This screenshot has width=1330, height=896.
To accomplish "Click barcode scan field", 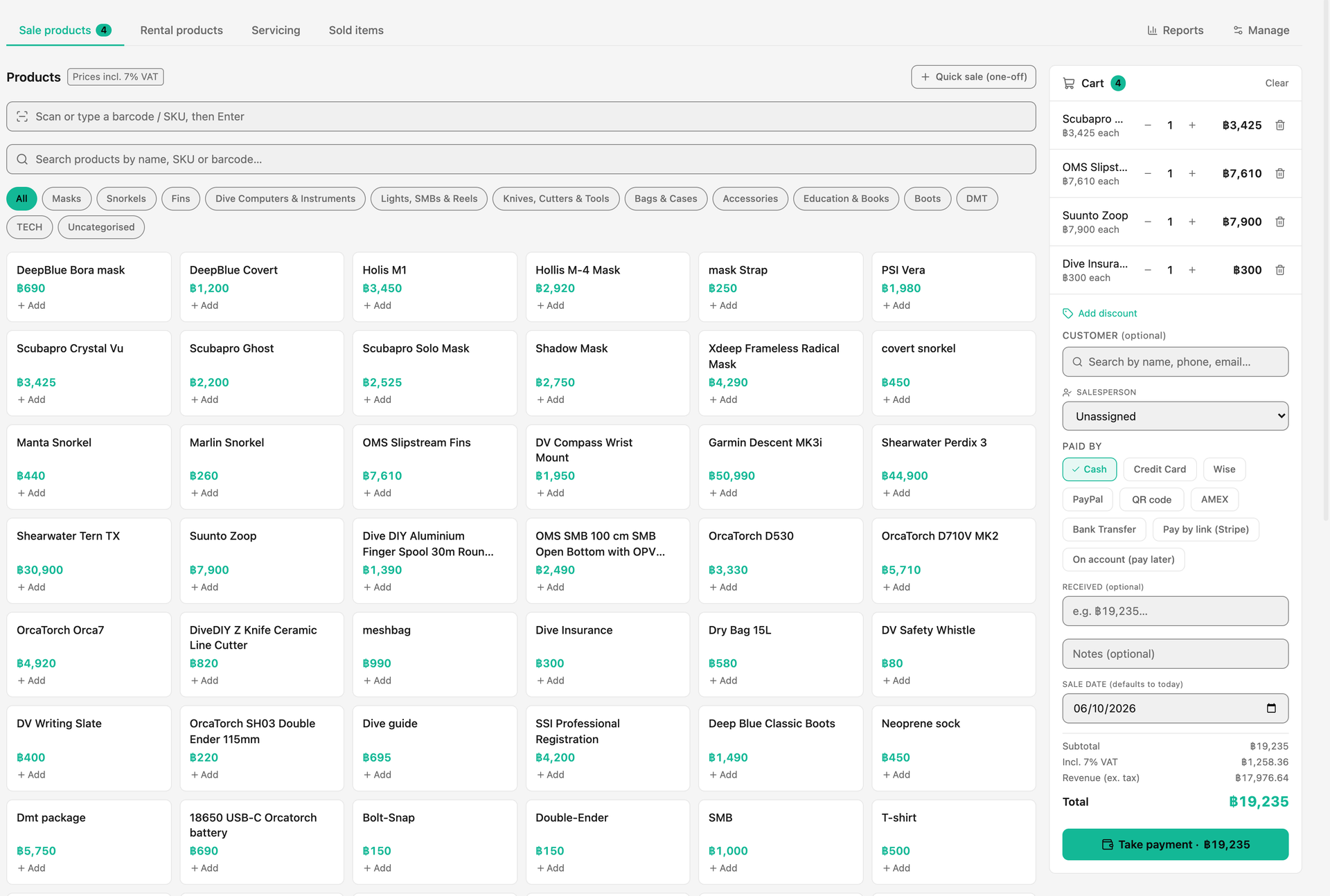I will coord(521,116).
